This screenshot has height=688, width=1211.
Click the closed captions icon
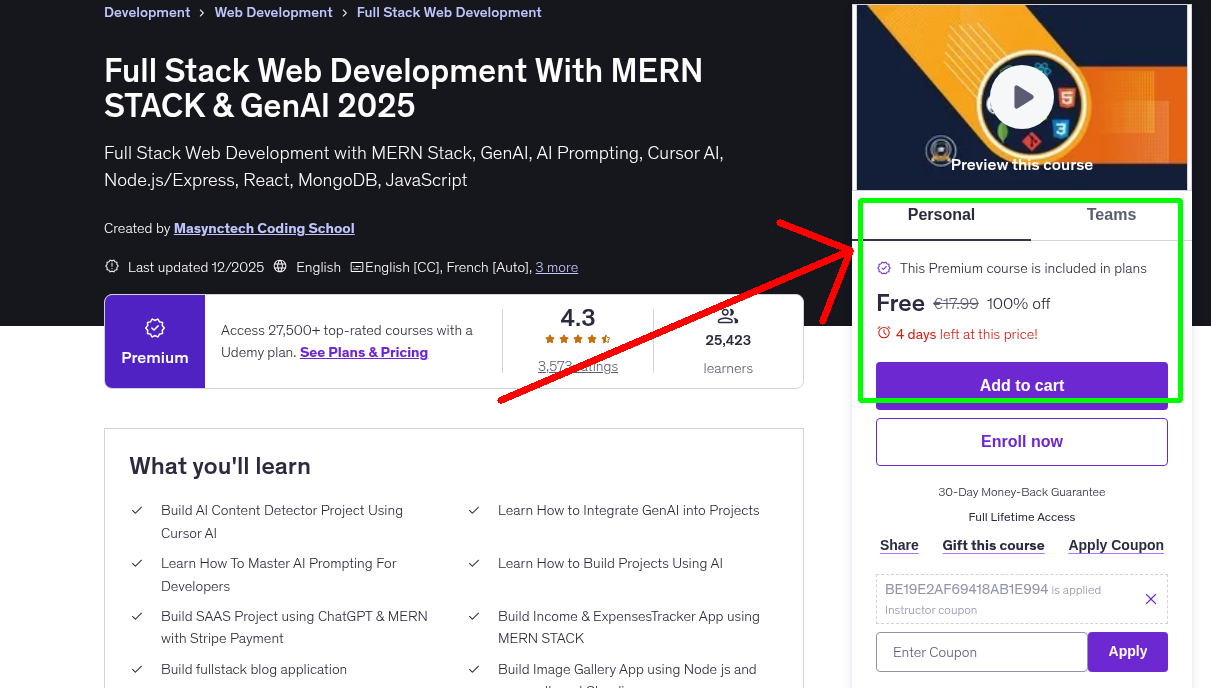357,267
